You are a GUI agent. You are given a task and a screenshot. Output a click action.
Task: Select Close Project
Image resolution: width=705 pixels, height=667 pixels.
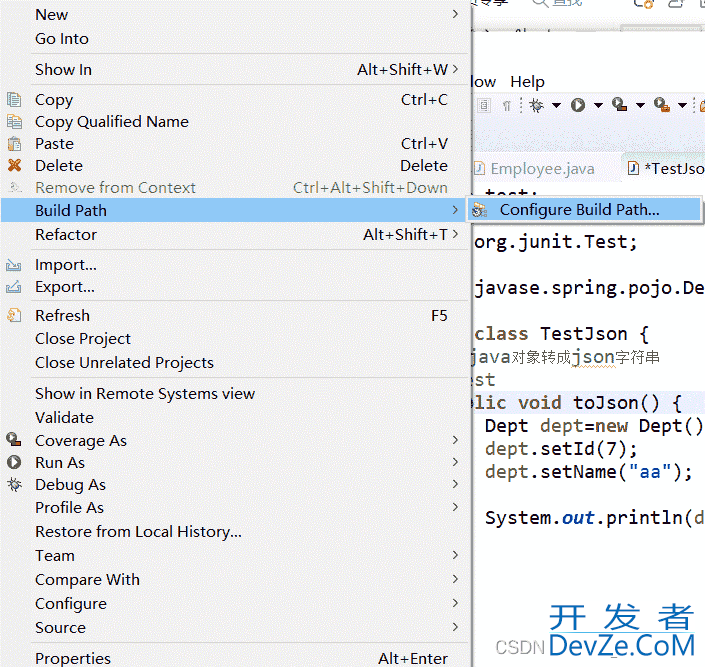[x=234, y=339]
